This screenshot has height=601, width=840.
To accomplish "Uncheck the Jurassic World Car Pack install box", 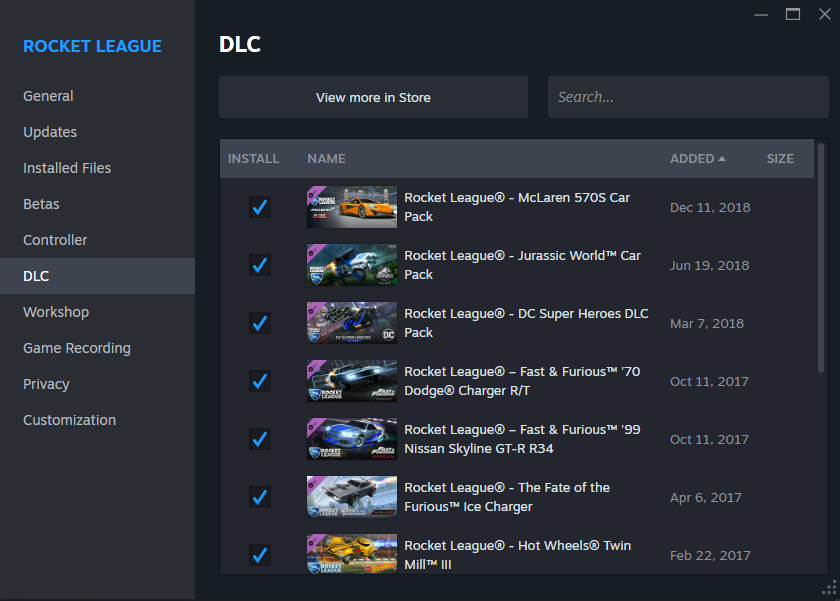I will point(259,265).
